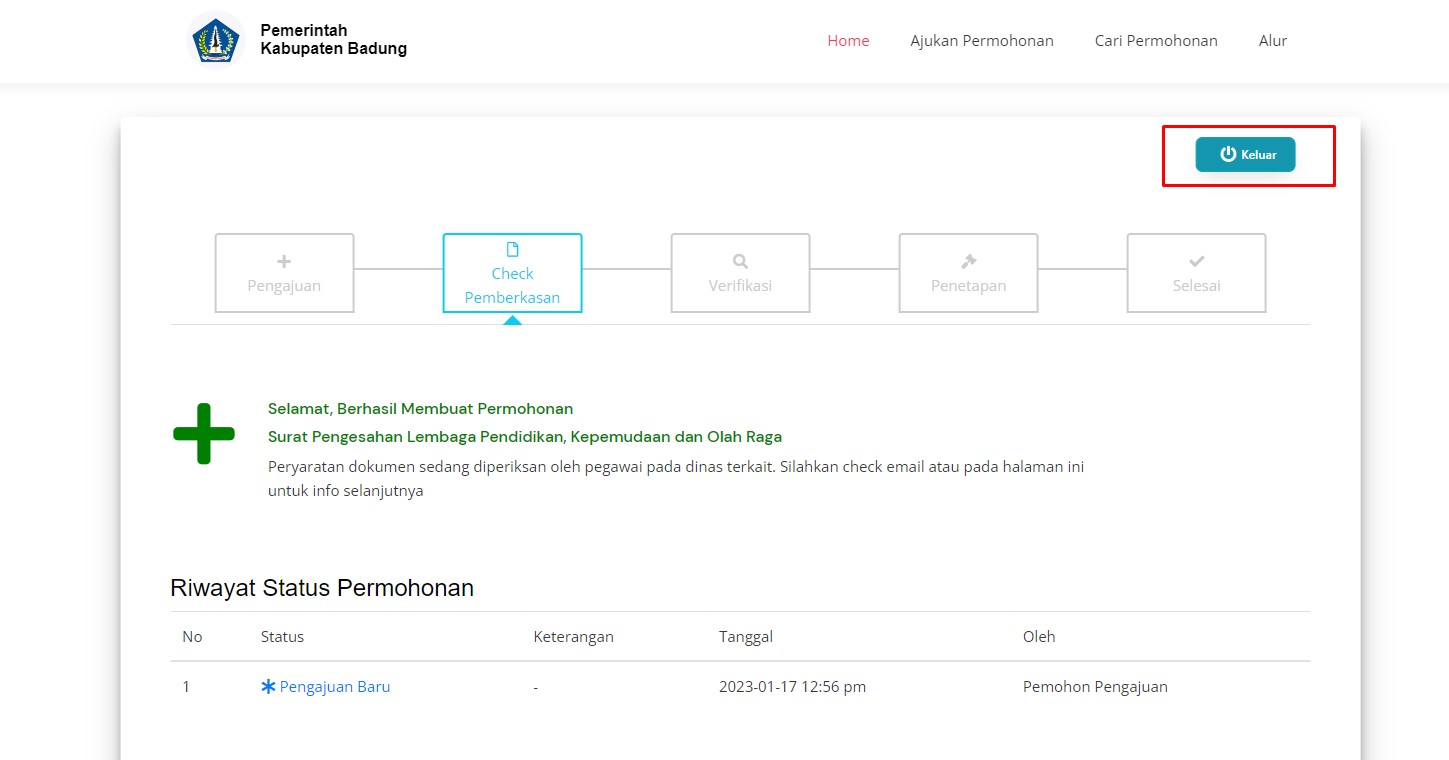
Task: Click the large green plus icon
Action: (204, 434)
